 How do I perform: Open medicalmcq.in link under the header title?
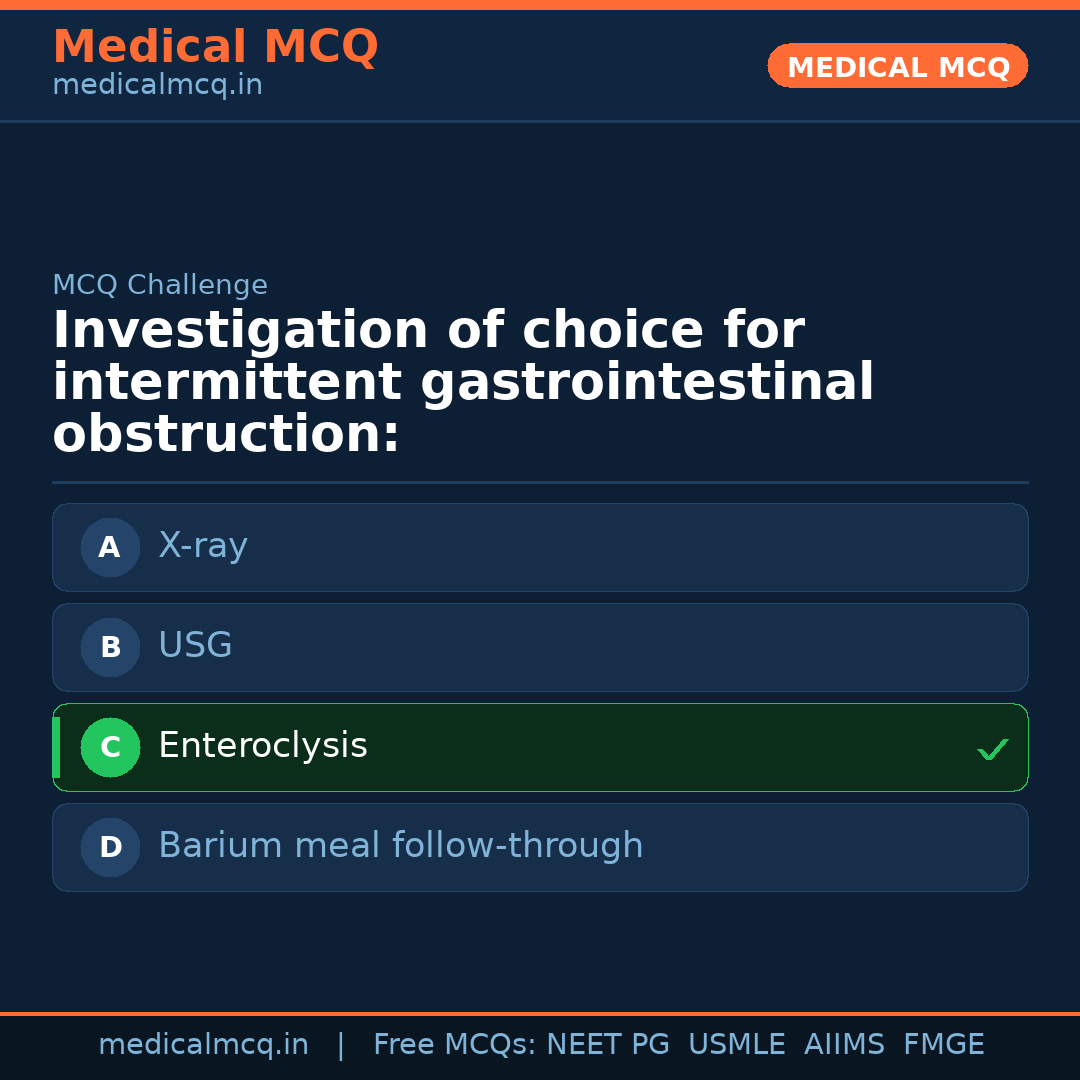tap(157, 85)
